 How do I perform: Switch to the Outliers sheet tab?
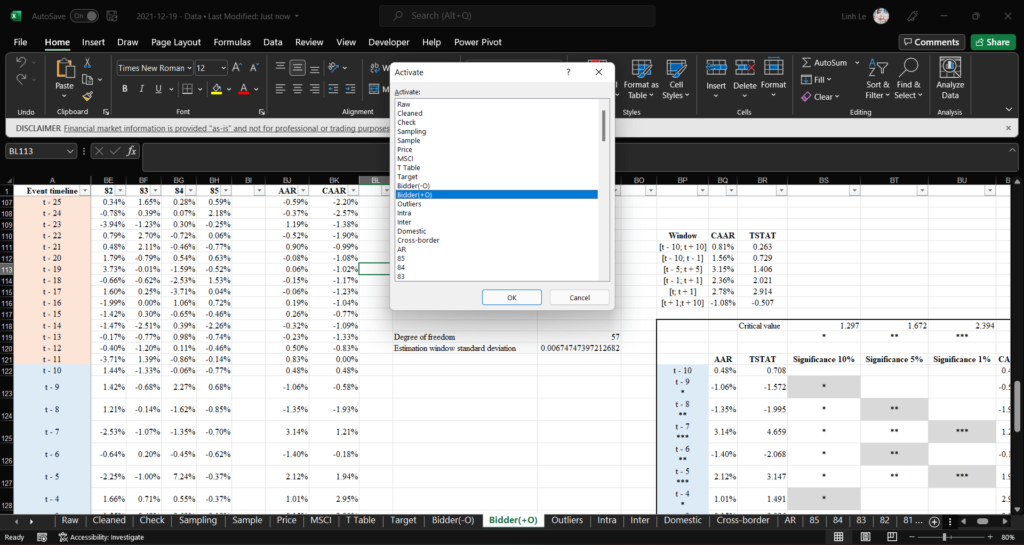(x=567, y=520)
